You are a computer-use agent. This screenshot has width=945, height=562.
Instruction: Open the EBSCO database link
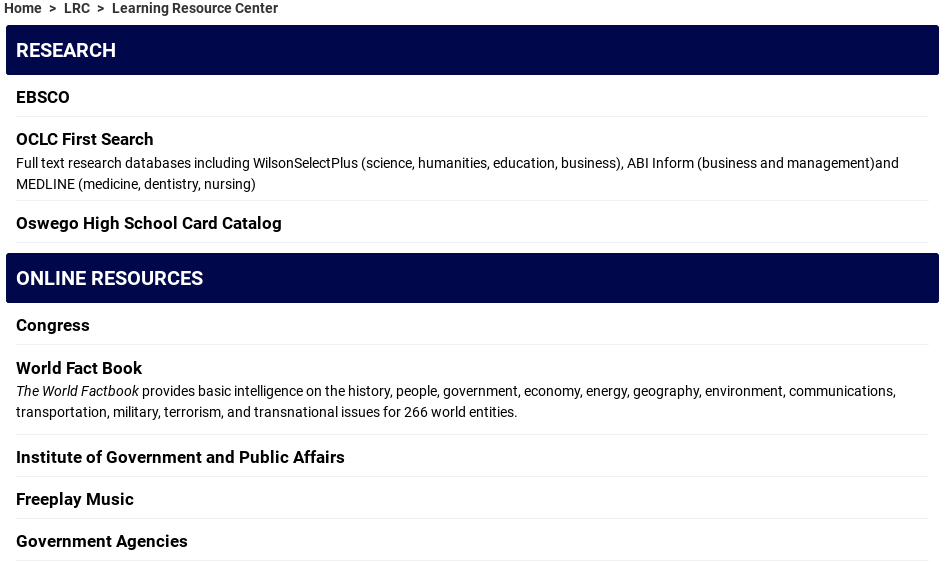pyautogui.click(x=43, y=97)
